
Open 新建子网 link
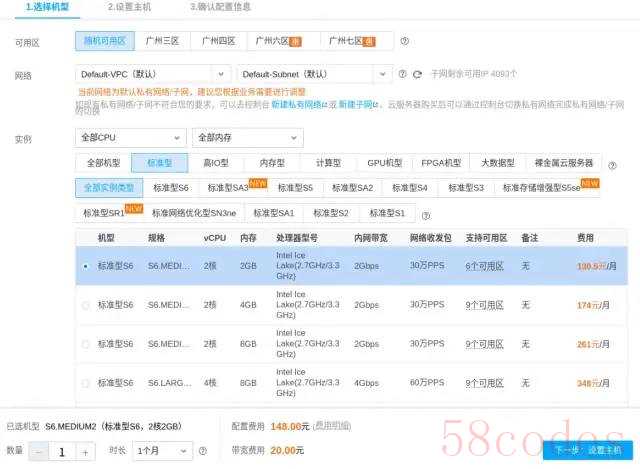[359, 105]
